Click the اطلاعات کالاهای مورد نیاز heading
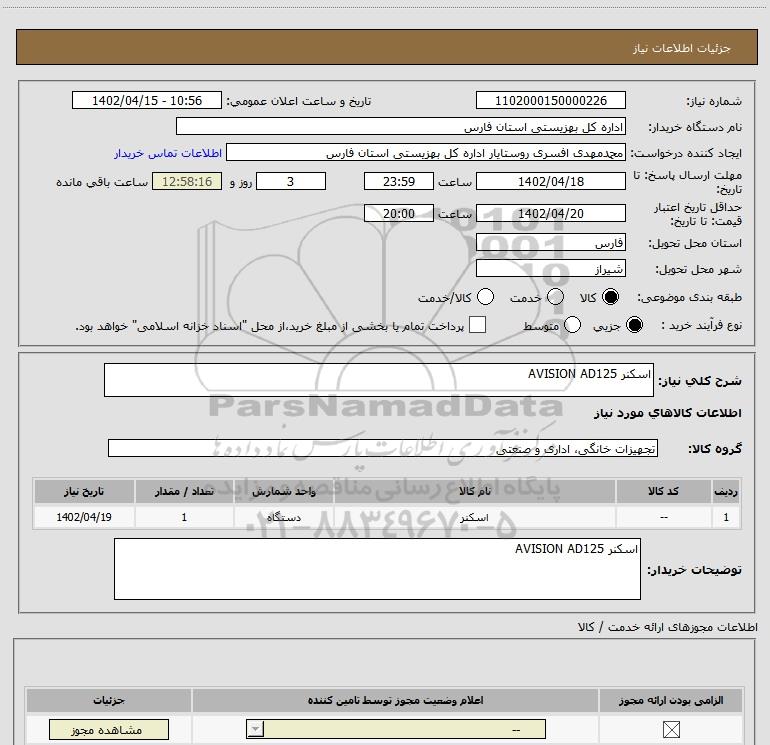770x745 pixels. (x=667, y=413)
